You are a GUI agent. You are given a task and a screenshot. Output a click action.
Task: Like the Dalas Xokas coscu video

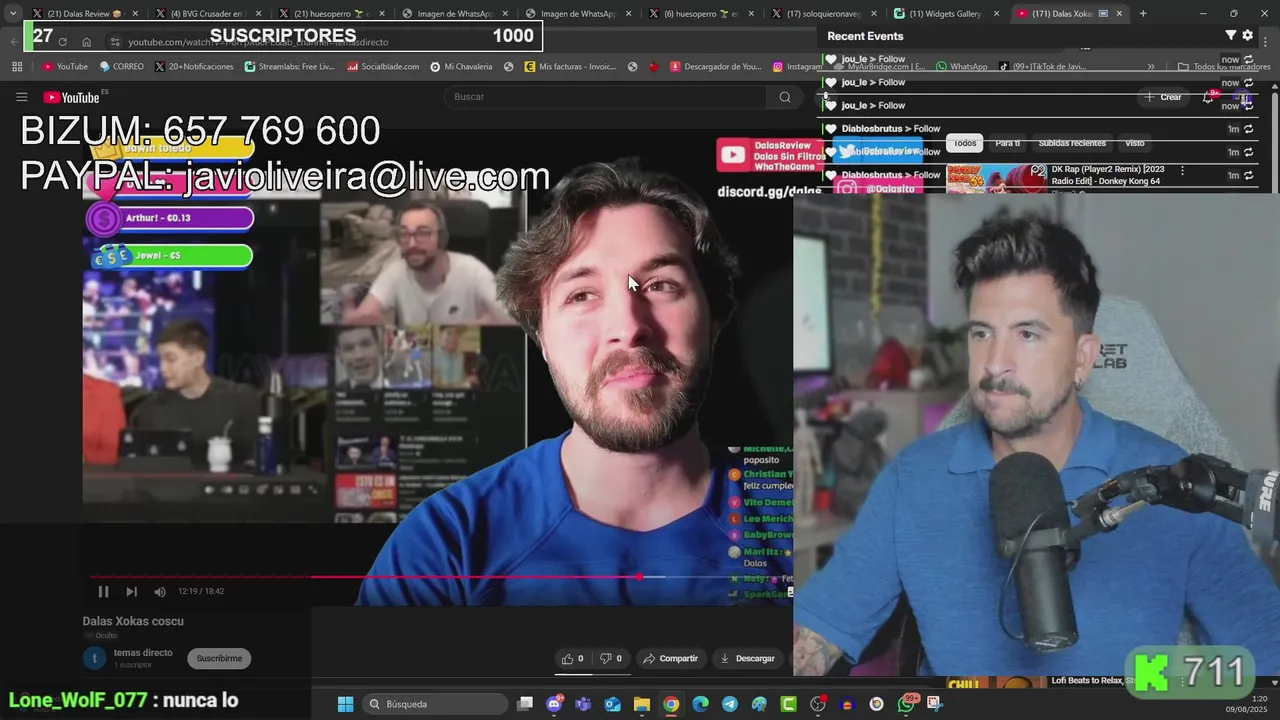coord(573,658)
